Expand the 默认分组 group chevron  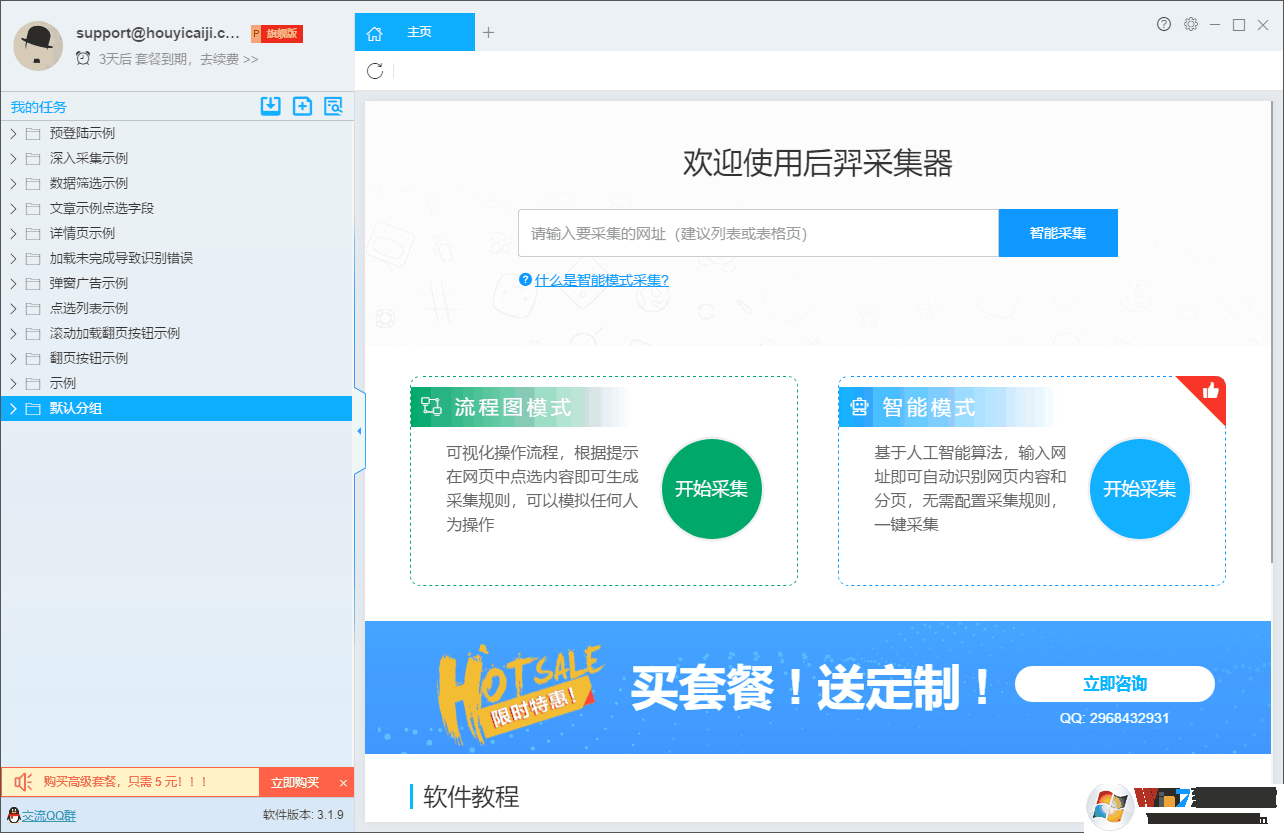(13, 408)
